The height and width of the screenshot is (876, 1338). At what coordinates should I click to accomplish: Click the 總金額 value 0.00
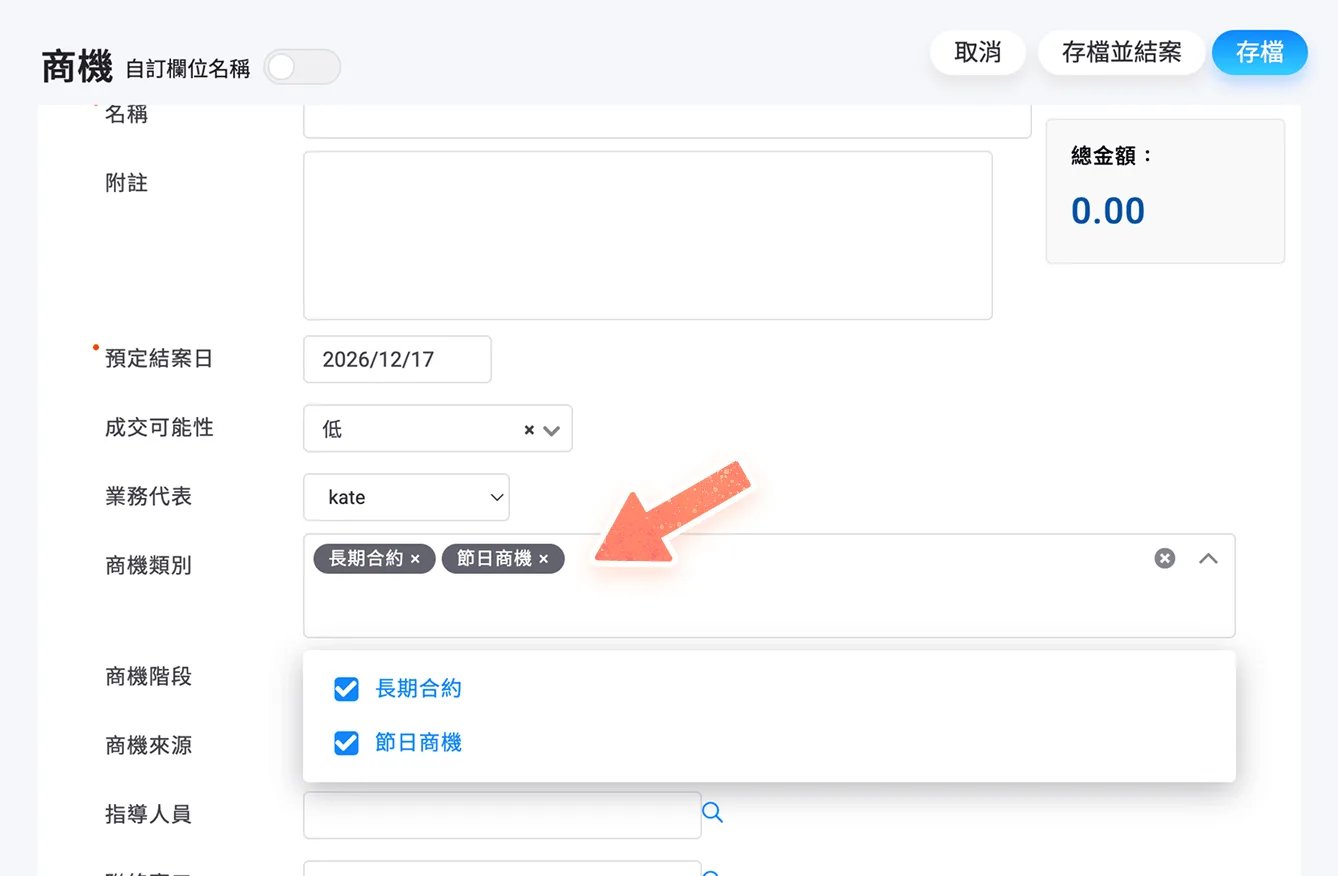[1108, 211]
